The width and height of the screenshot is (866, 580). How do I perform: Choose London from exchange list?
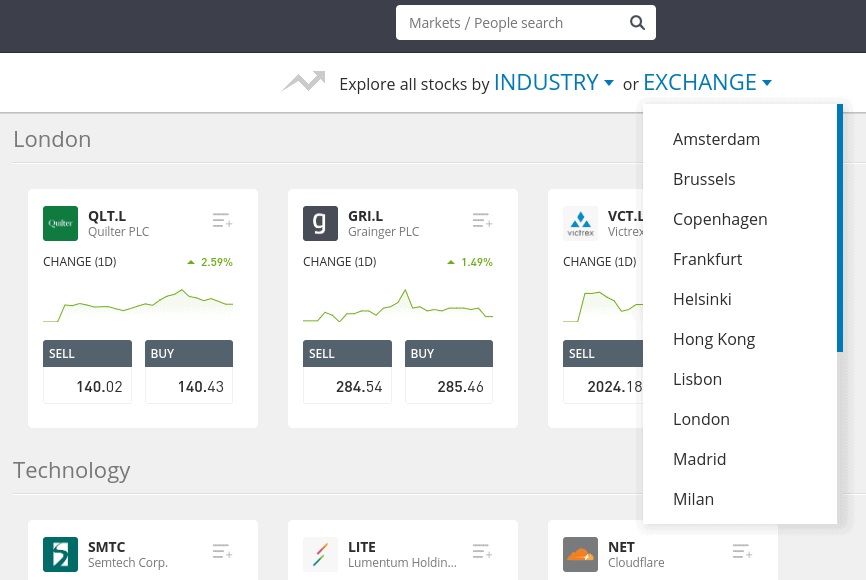(x=701, y=419)
